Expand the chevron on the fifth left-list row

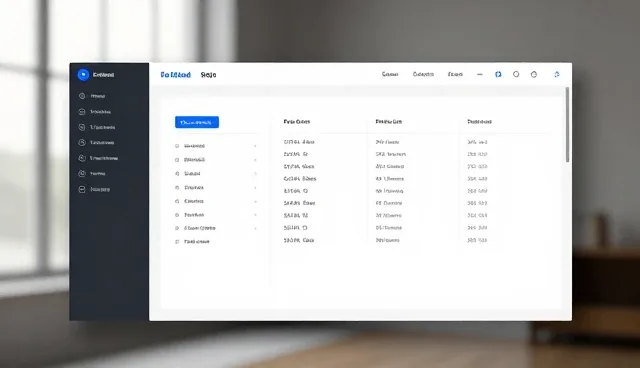(256, 201)
